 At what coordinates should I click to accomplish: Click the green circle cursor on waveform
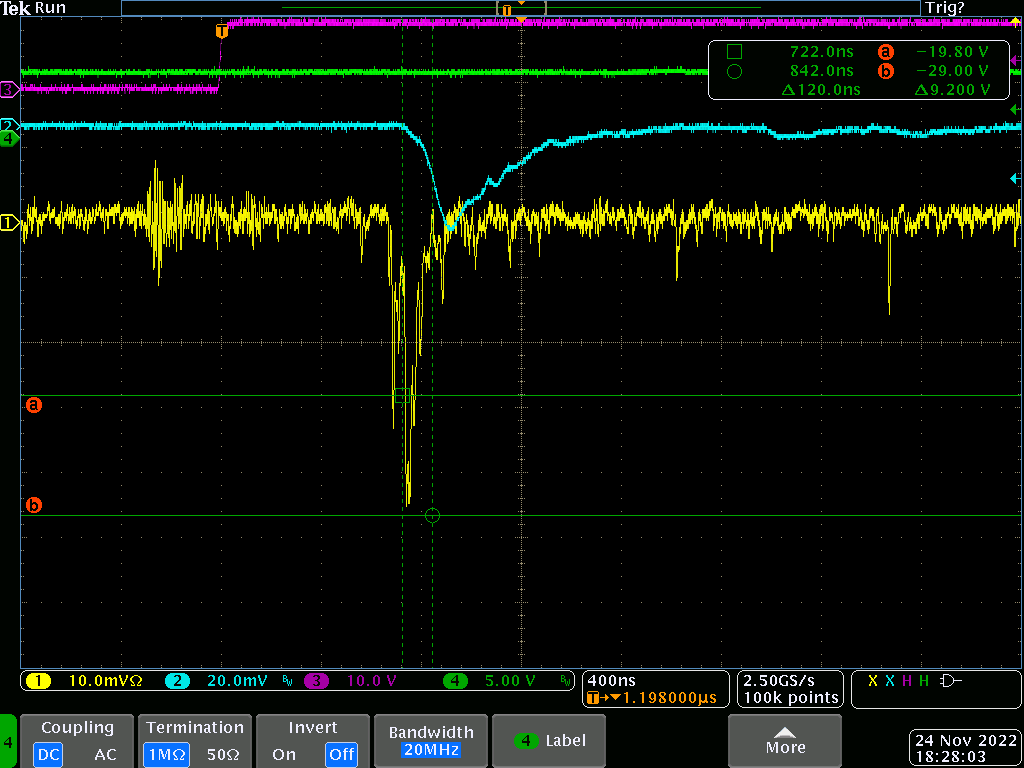(432, 516)
